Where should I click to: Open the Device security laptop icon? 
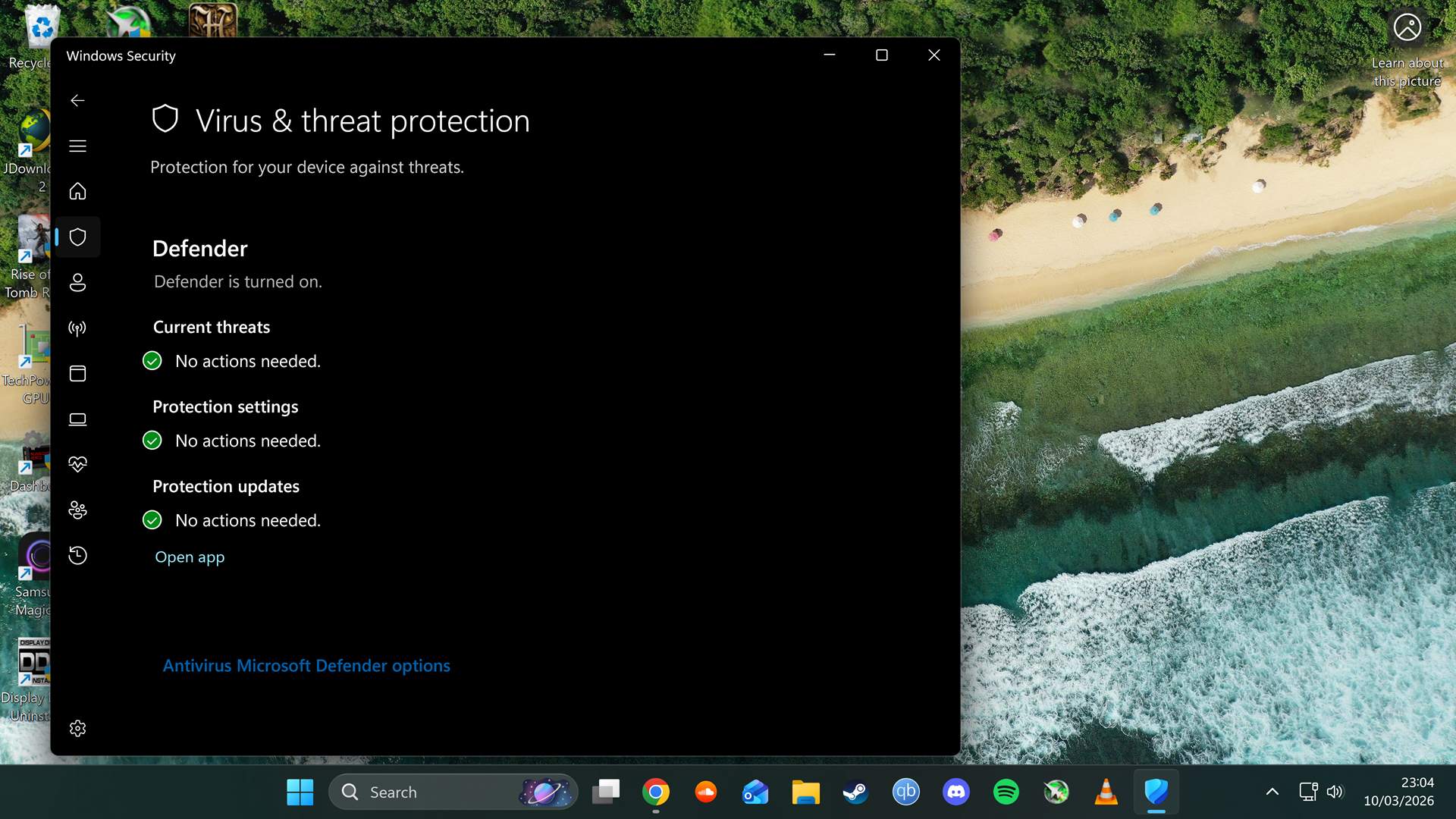point(77,419)
